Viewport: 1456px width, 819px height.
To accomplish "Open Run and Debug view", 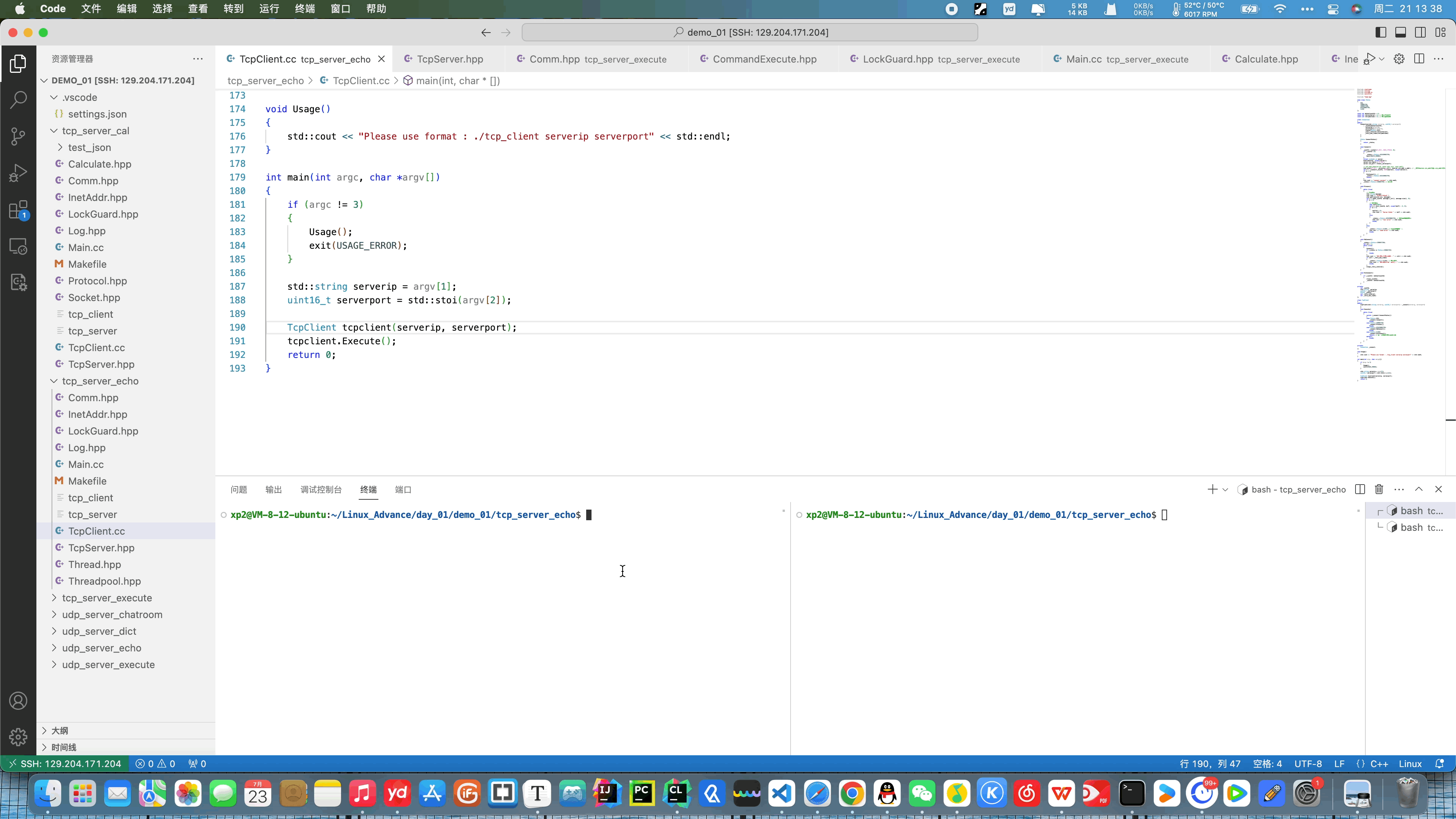I will pos(18,173).
